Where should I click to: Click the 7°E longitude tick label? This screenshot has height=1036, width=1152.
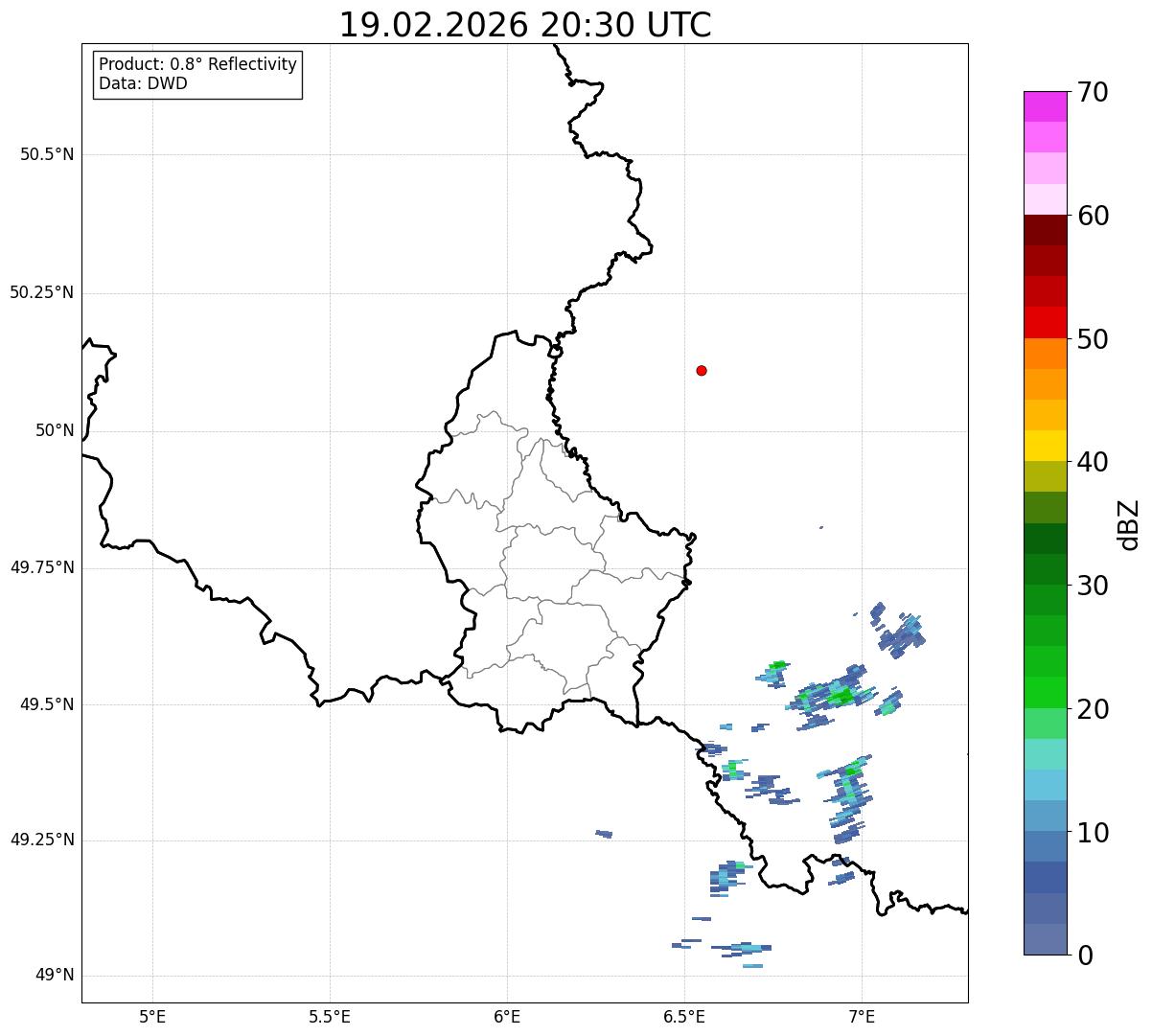click(863, 1016)
